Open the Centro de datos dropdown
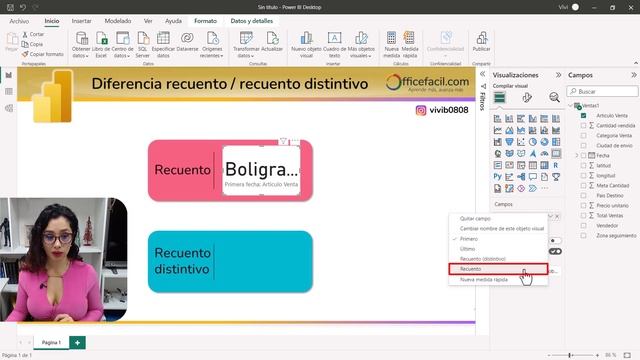 (122, 45)
